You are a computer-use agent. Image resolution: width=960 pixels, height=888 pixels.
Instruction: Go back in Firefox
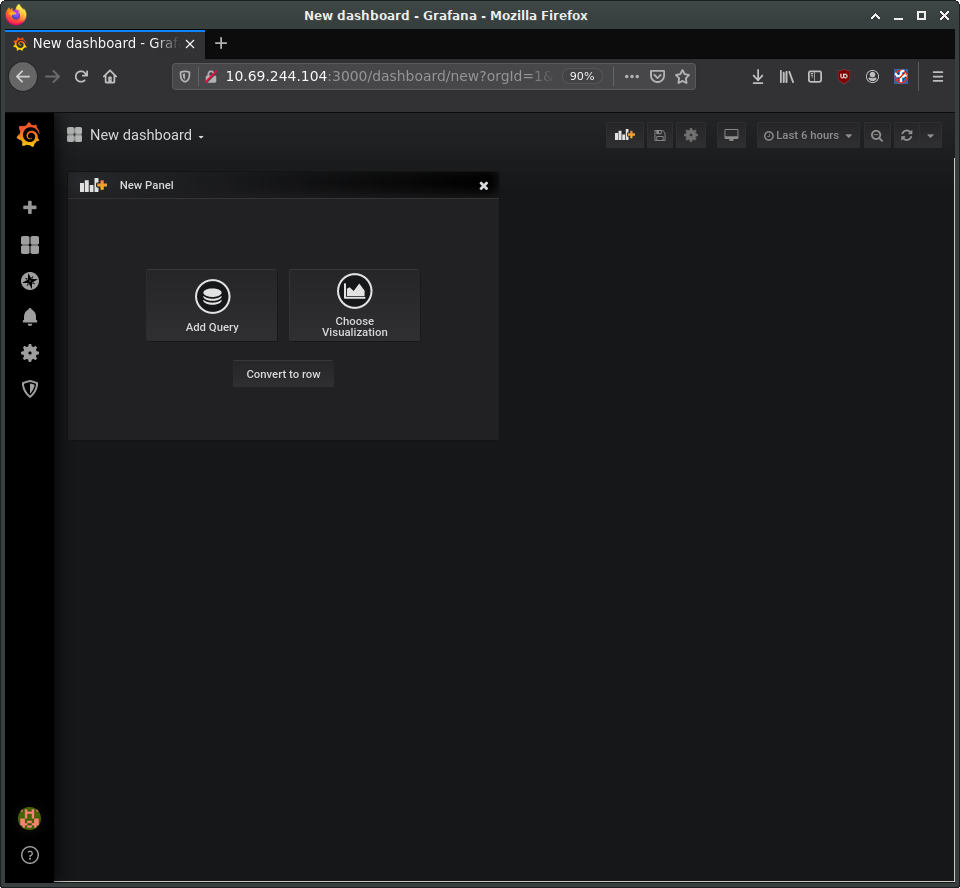tap(23, 77)
